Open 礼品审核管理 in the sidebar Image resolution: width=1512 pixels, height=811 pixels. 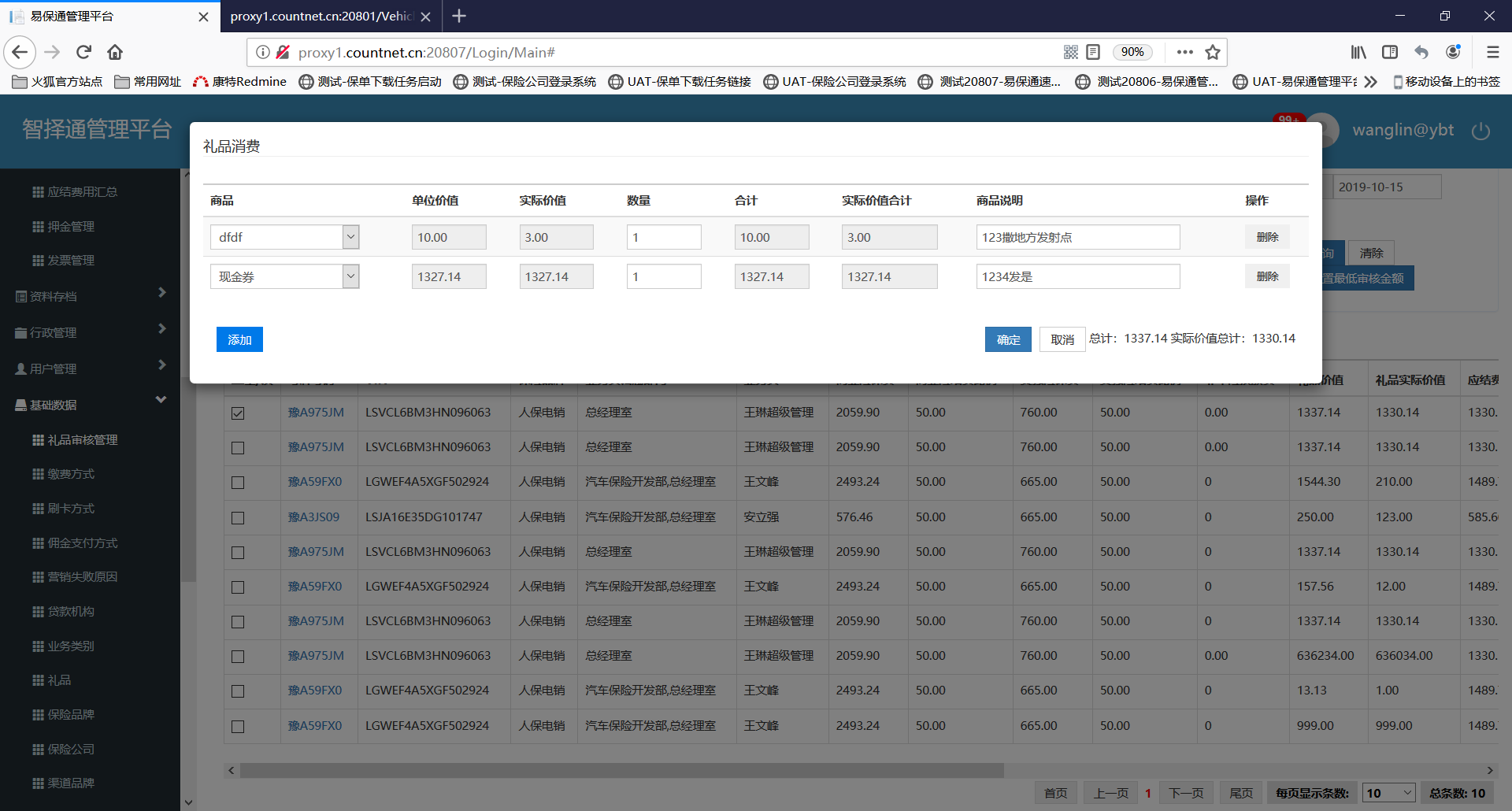tap(82, 440)
